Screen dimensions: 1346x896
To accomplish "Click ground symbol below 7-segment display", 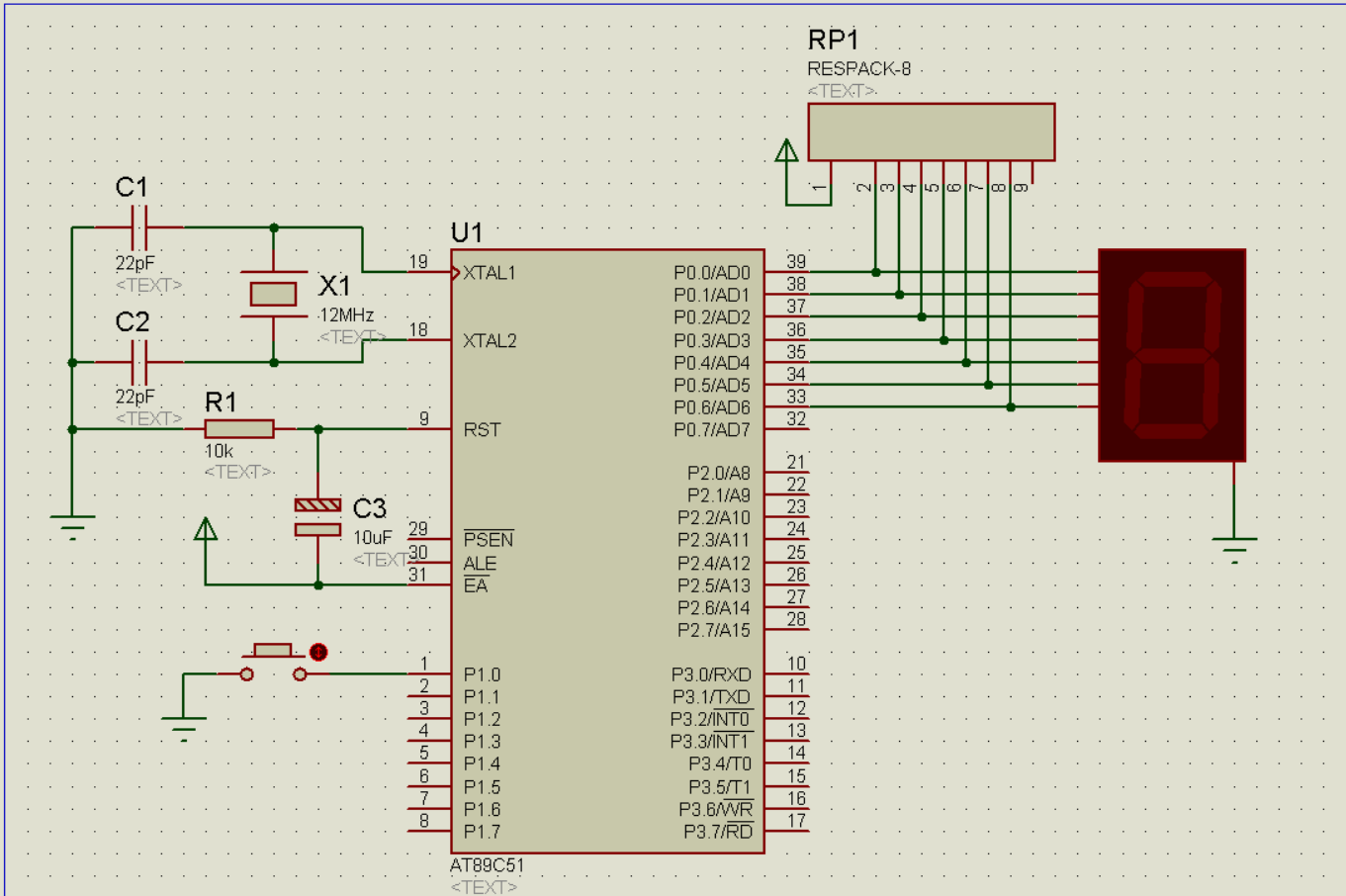I will (1234, 550).
